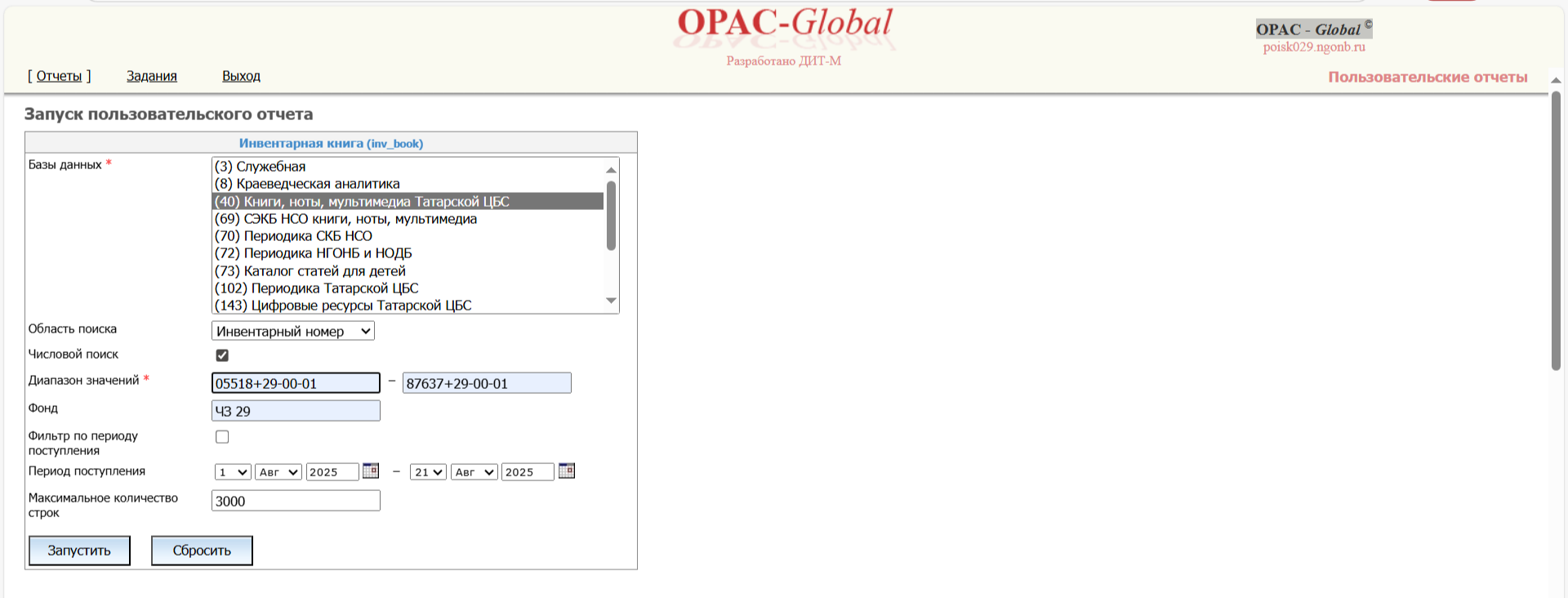Open the start day dropdown showing 1
This screenshot has height=598, width=1568.
pos(232,472)
